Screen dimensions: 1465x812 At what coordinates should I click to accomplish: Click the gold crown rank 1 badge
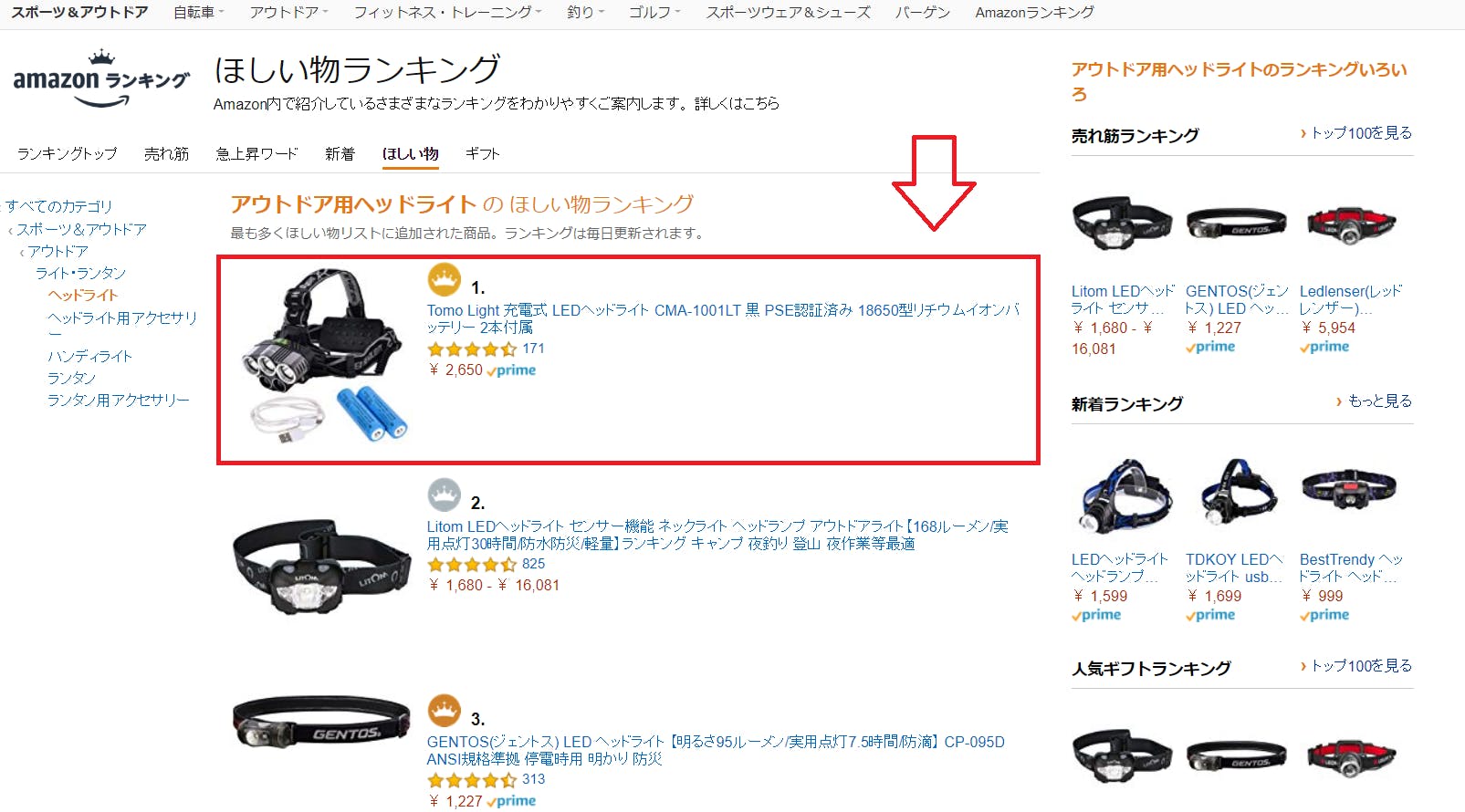(x=445, y=279)
